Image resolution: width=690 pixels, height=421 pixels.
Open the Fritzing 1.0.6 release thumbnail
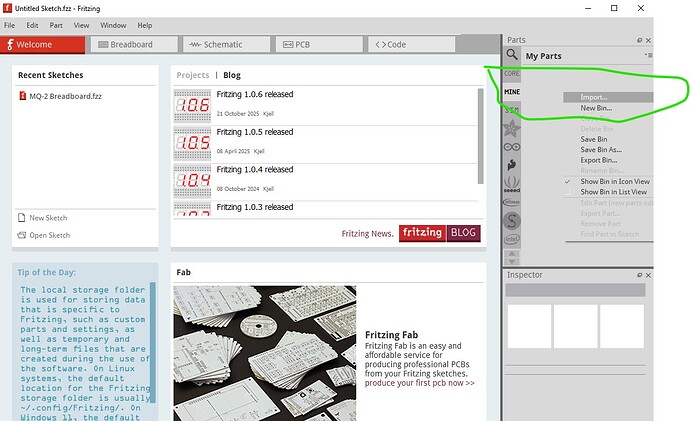(x=191, y=104)
